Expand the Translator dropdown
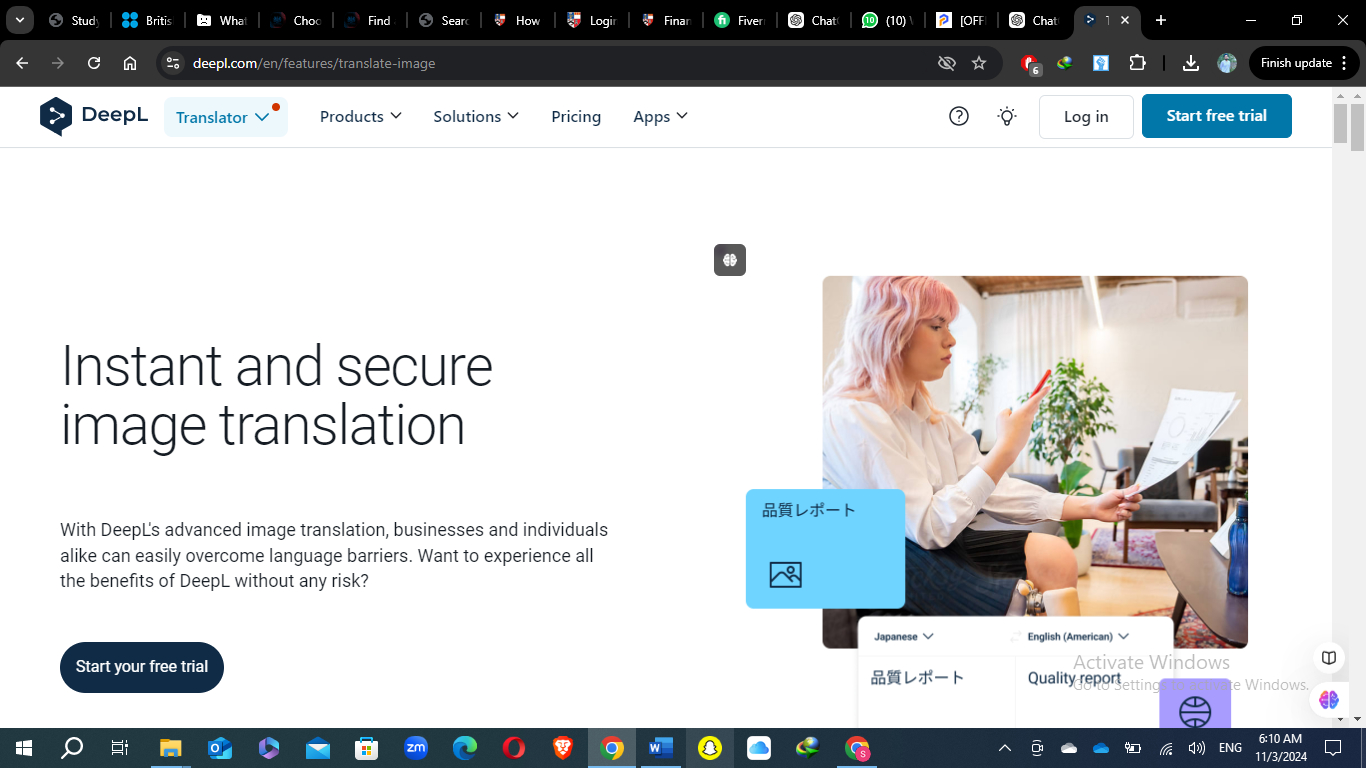The height and width of the screenshot is (768, 1366). tap(225, 117)
